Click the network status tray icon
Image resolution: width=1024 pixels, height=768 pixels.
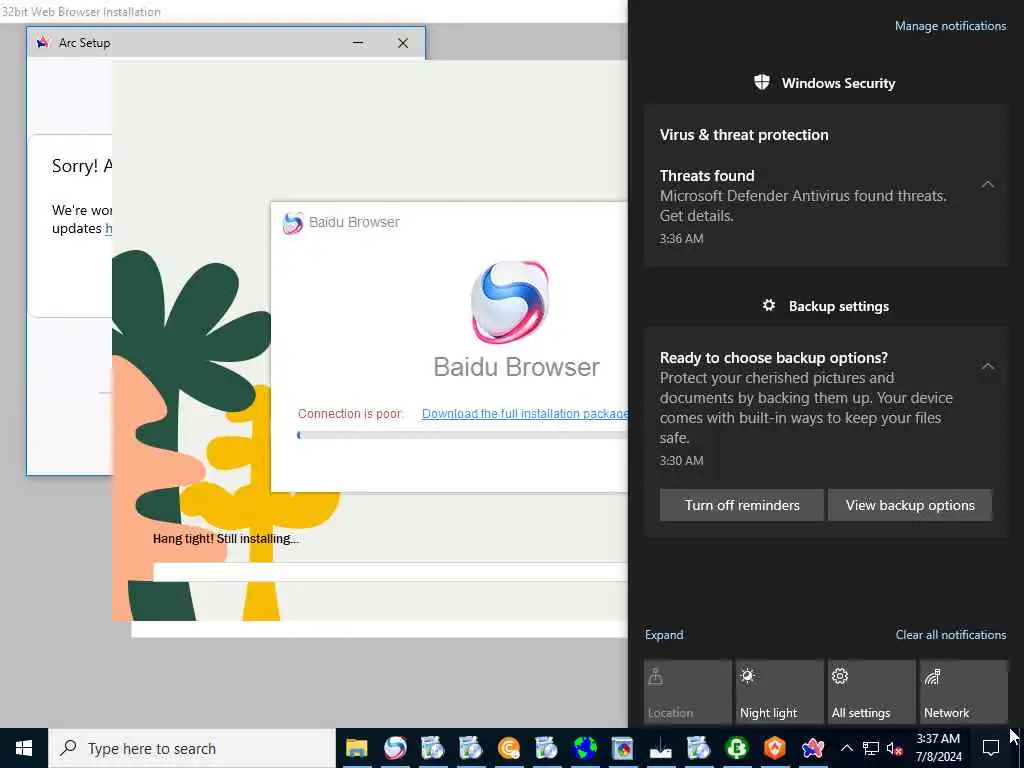[871, 748]
